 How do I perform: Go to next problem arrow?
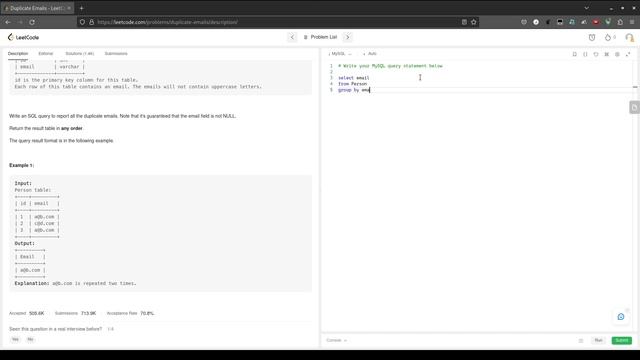pyautogui.click(x=347, y=37)
